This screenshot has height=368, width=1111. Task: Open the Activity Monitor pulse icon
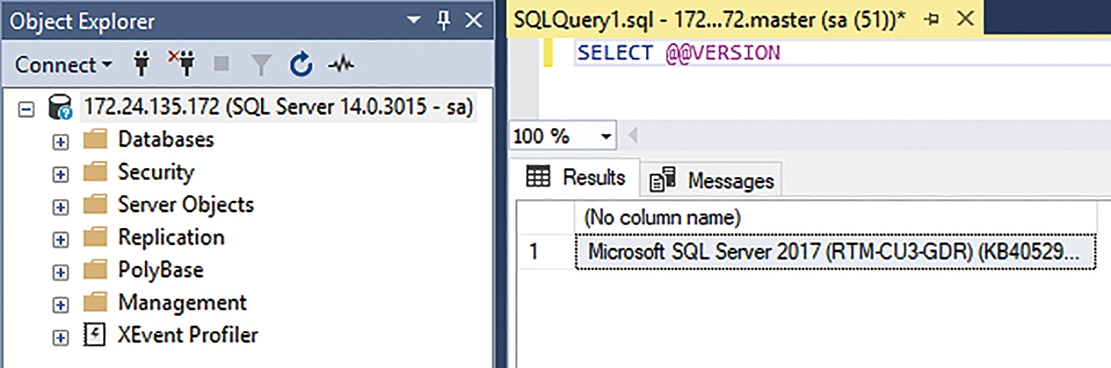click(340, 65)
